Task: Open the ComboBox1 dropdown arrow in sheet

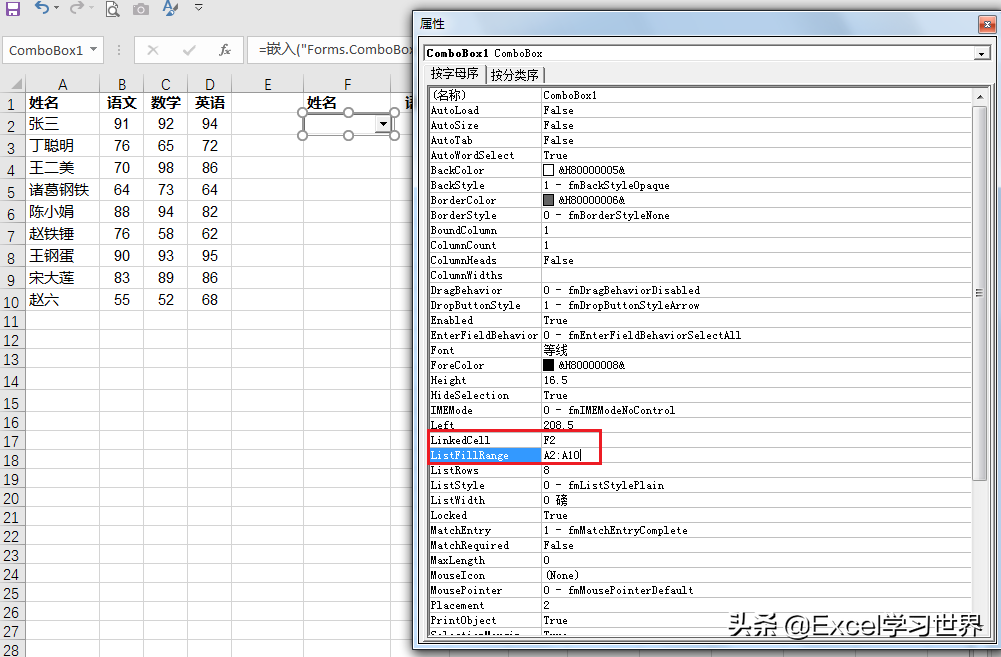Action: (x=383, y=124)
